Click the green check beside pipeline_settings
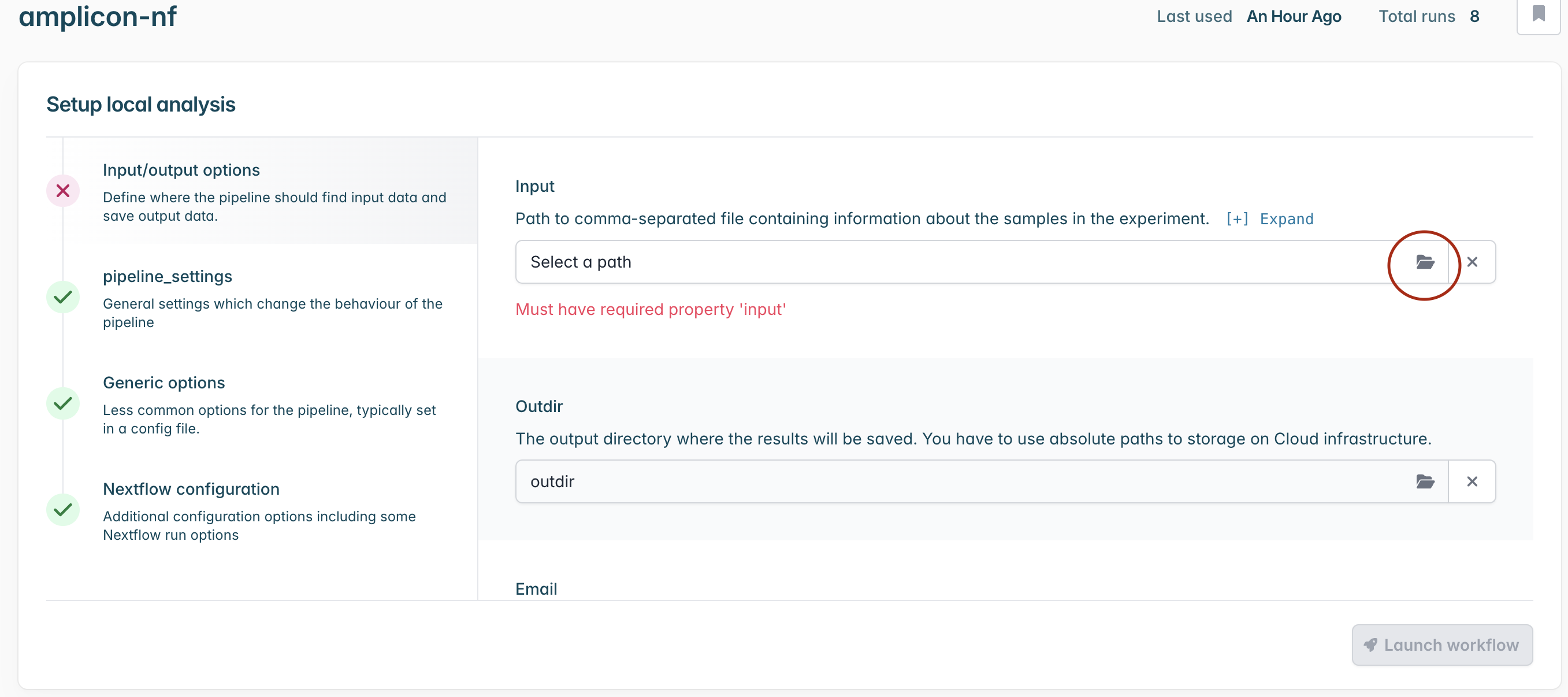This screenshot has width=1568, height=697. click(x=63, y=298)
